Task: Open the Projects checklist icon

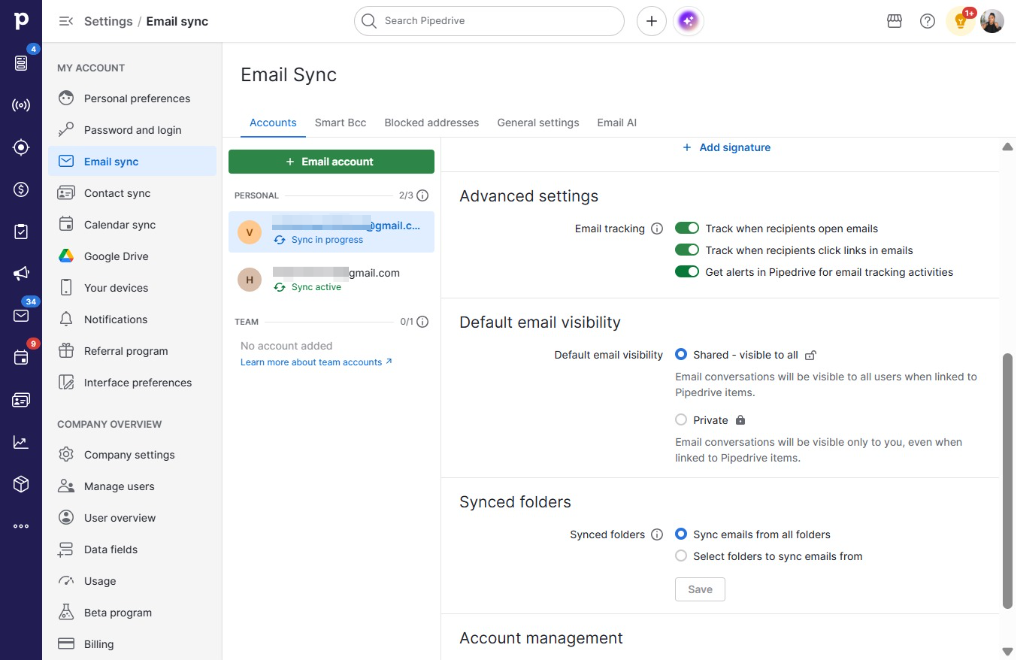Action: [21, 231]
